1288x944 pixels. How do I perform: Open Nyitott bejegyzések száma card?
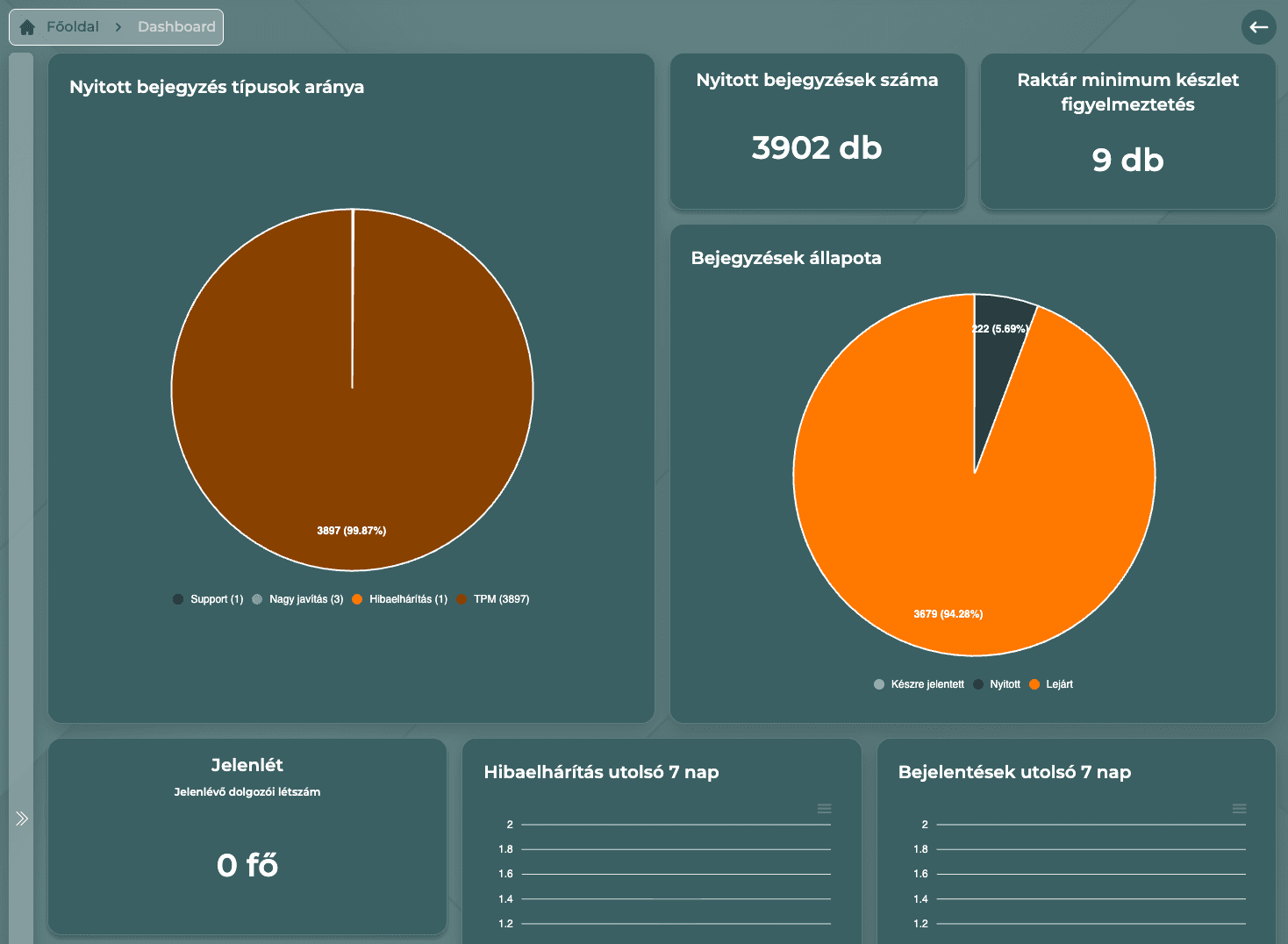817,132
